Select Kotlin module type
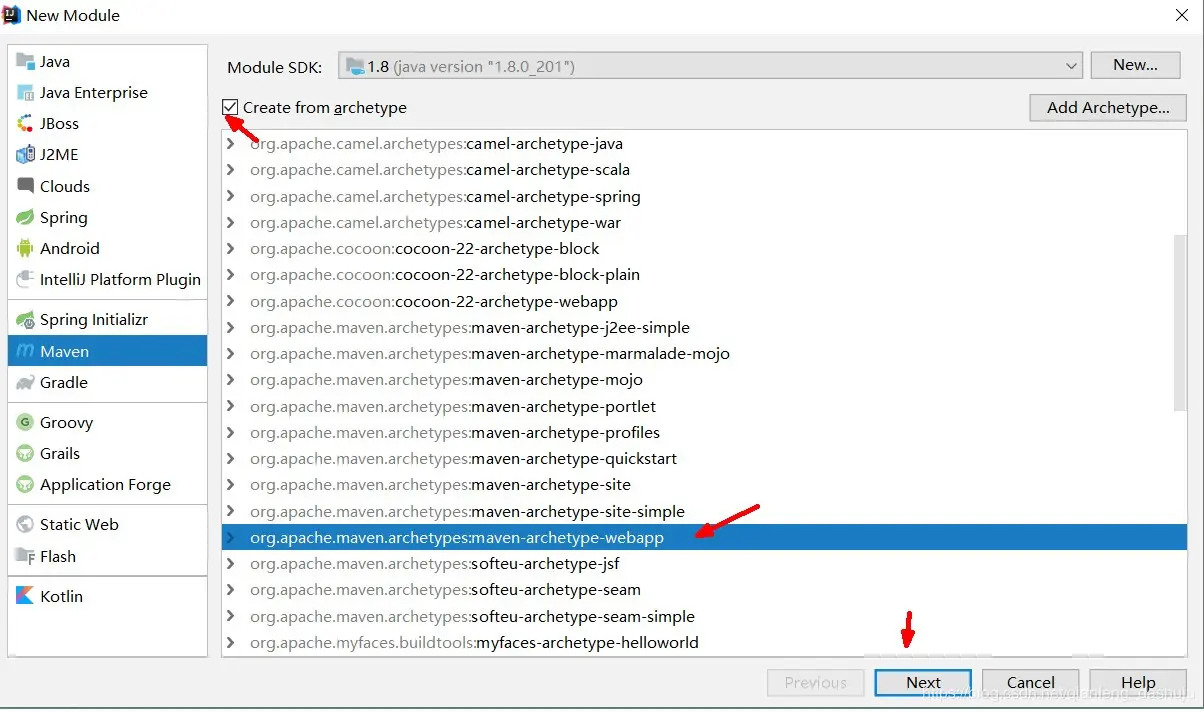 (108, 596)
